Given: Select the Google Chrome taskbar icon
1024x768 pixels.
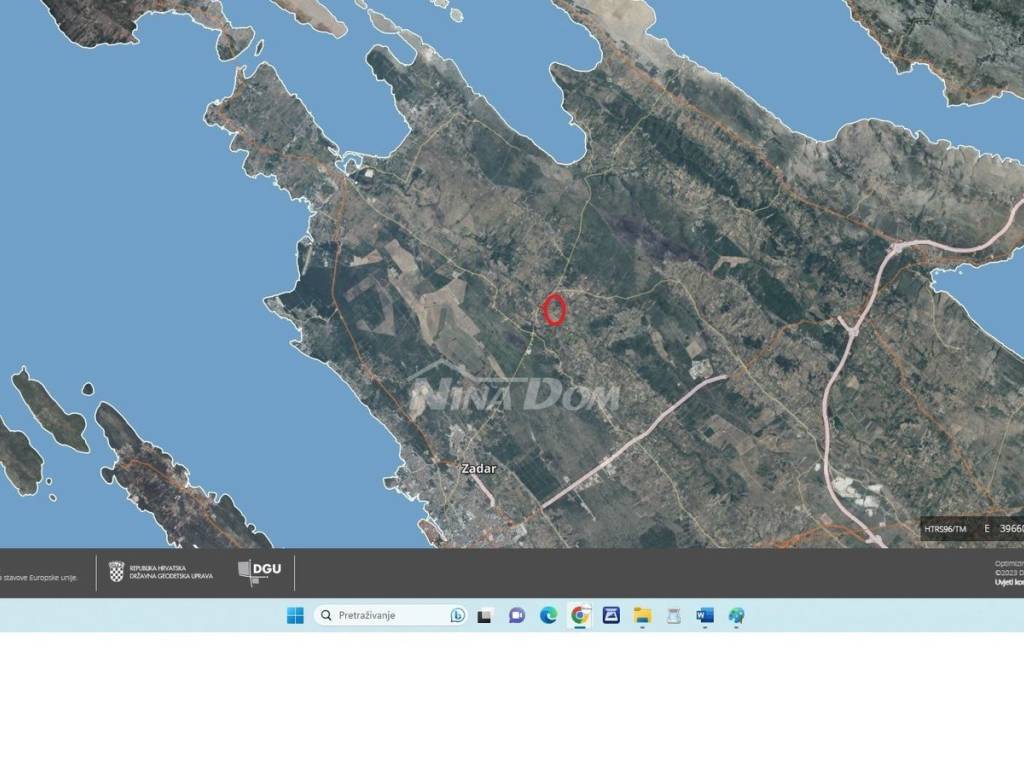Looking at the screenshot, I should (578, 616).
